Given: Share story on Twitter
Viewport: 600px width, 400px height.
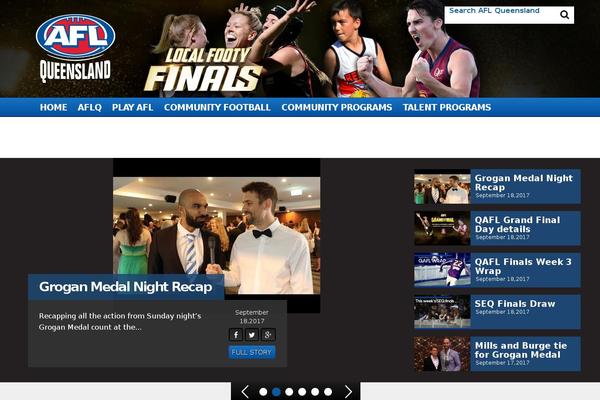Looking at the screenshot, I should [x=252, y=335].
